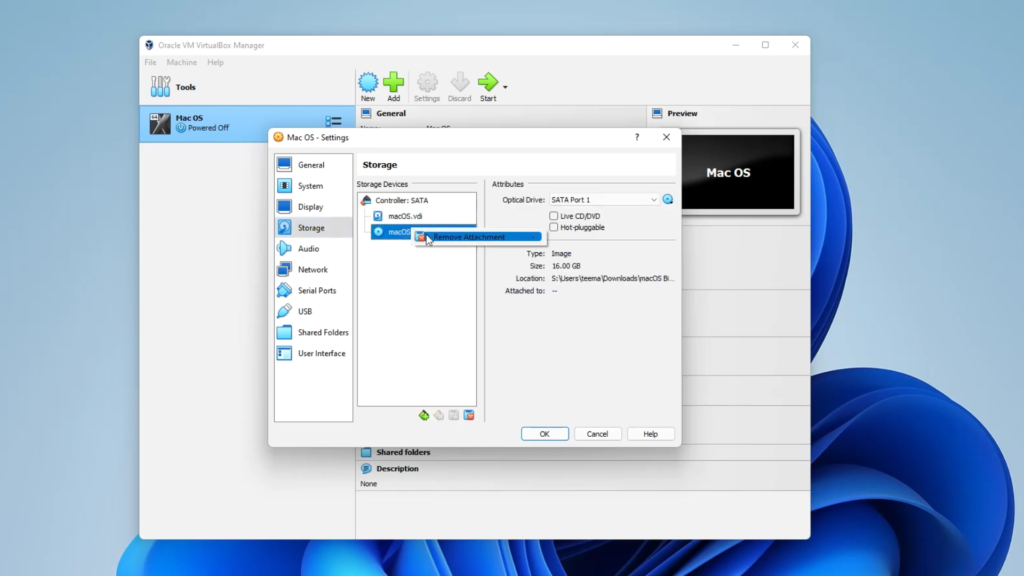Switch to the USB settings category
The image size is (1024, 576).
point(313,312)
